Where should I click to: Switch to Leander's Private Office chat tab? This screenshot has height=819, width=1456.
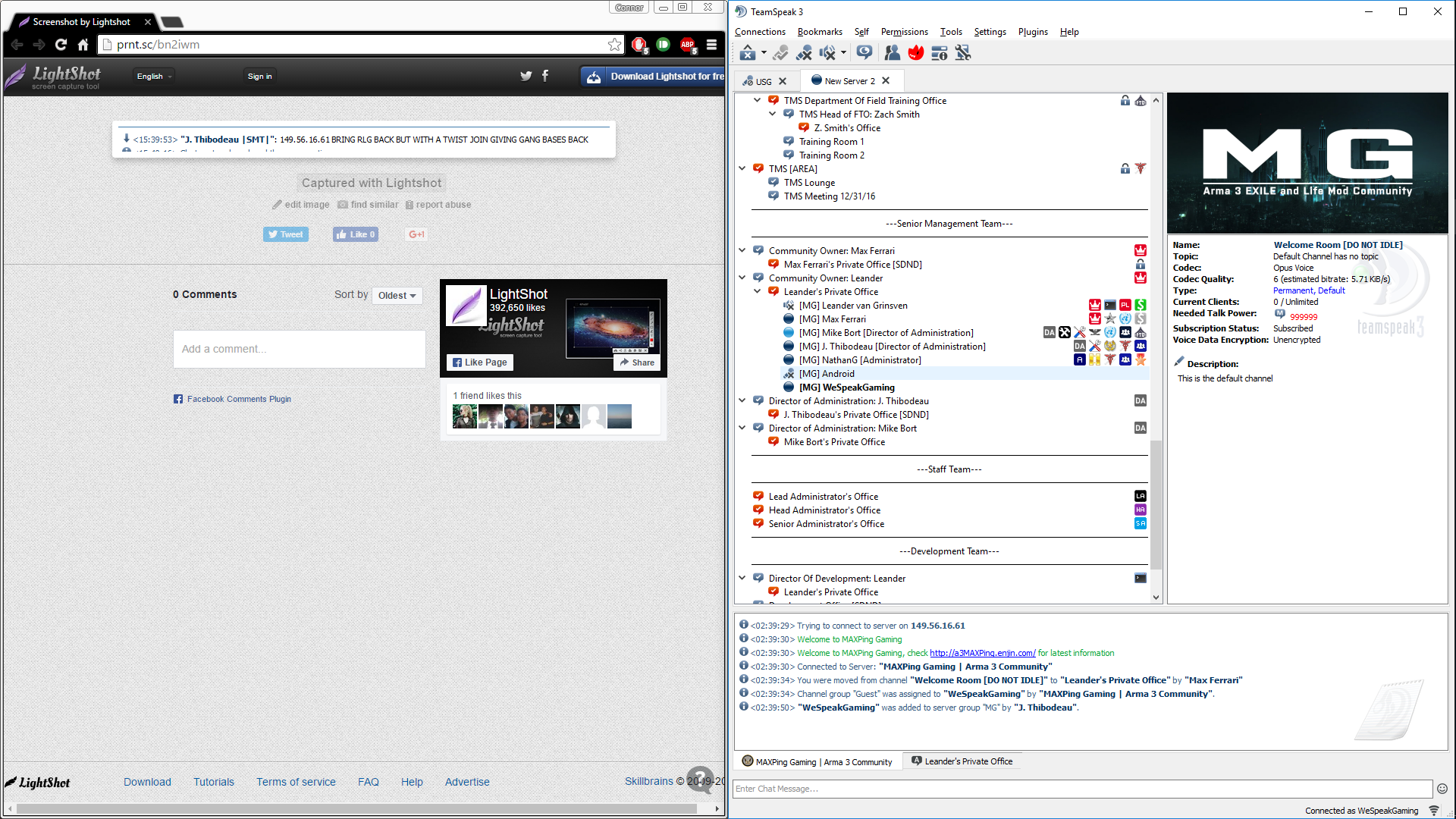tap(962, 761)
